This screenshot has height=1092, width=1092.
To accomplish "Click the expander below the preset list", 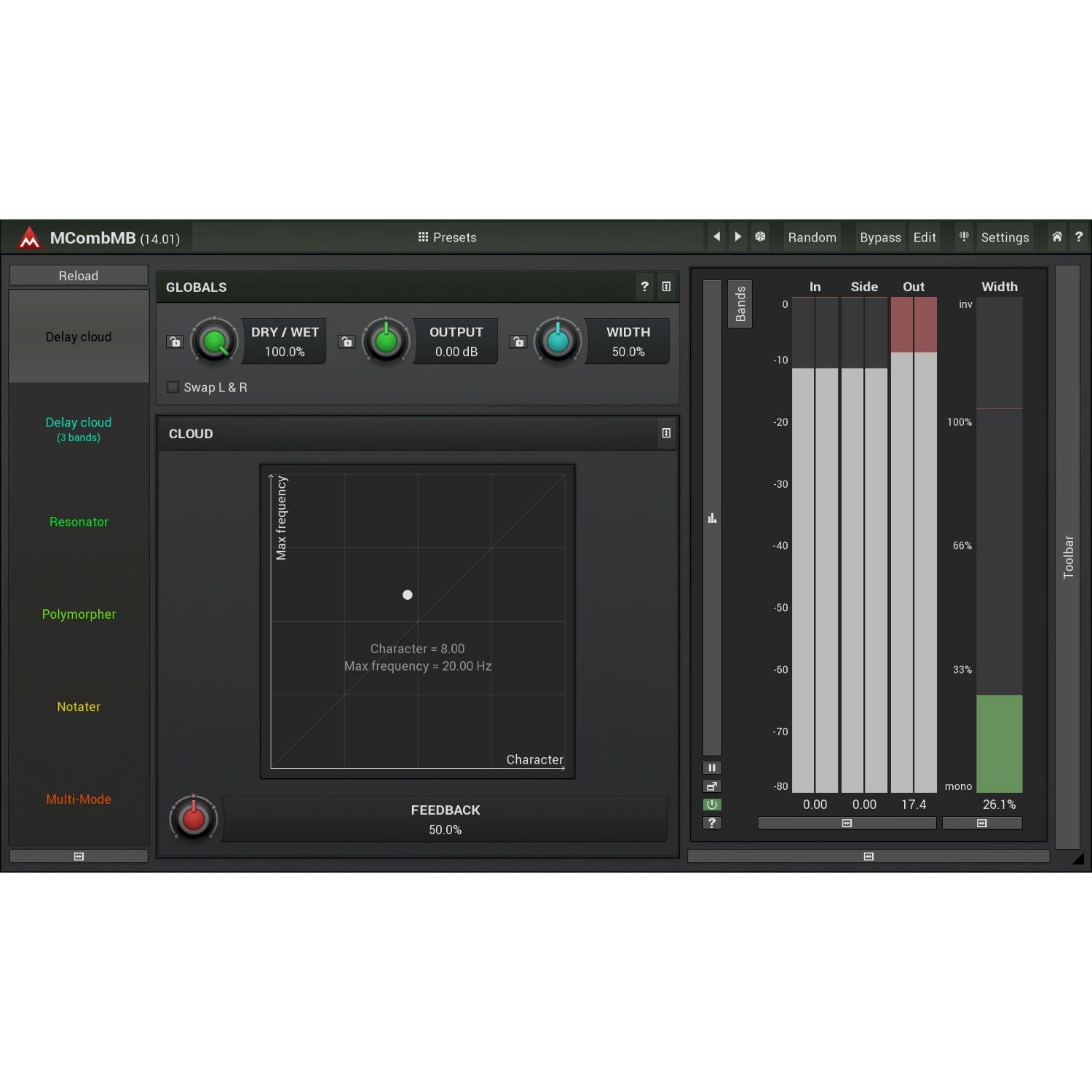I will tap(79, 857).
